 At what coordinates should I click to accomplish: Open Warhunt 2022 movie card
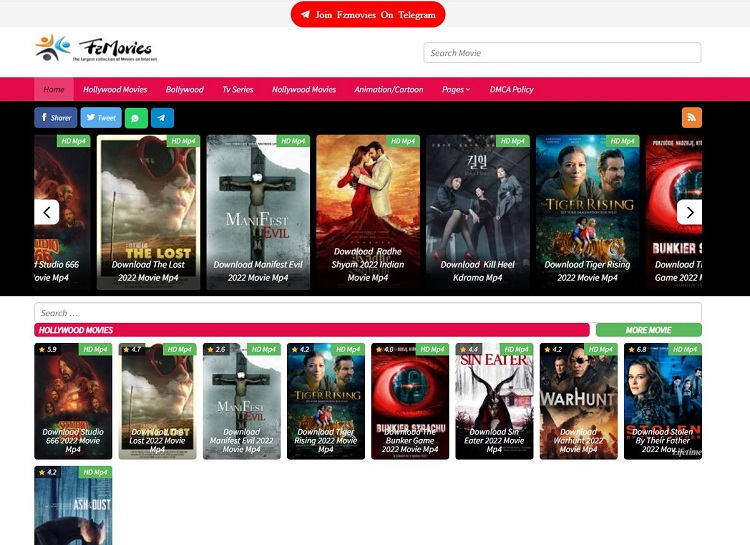tap(578, 401)
